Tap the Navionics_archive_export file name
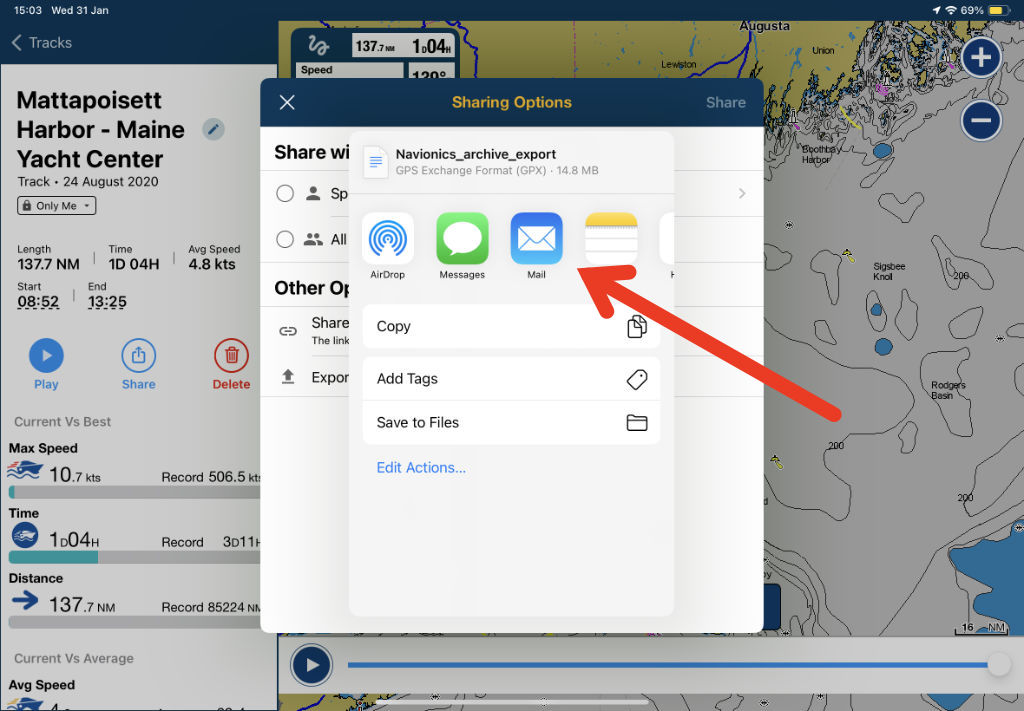1024x711 pixels. pyautogui.click(x=475, y=154)
